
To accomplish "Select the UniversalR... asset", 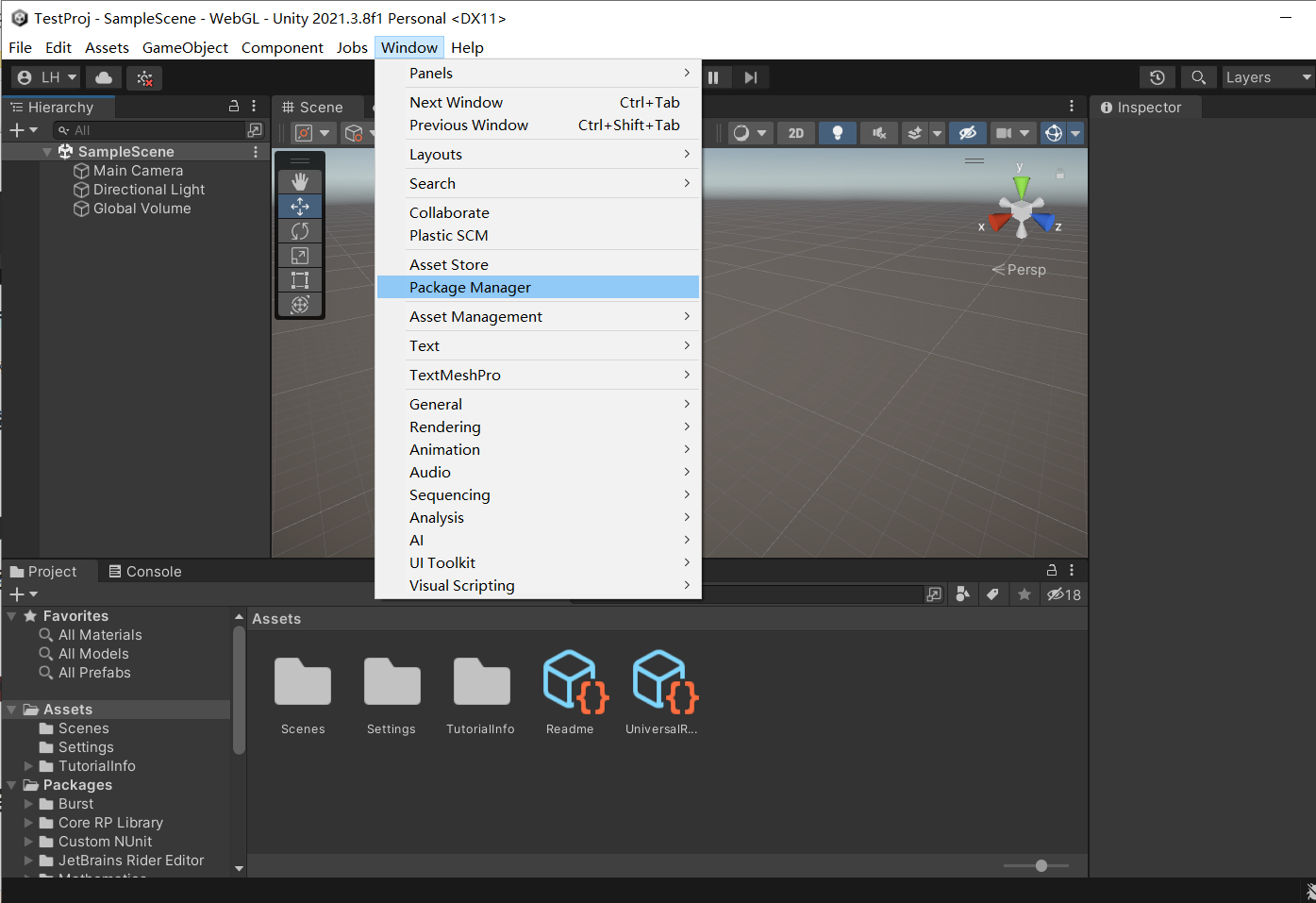I will (662, 693).
